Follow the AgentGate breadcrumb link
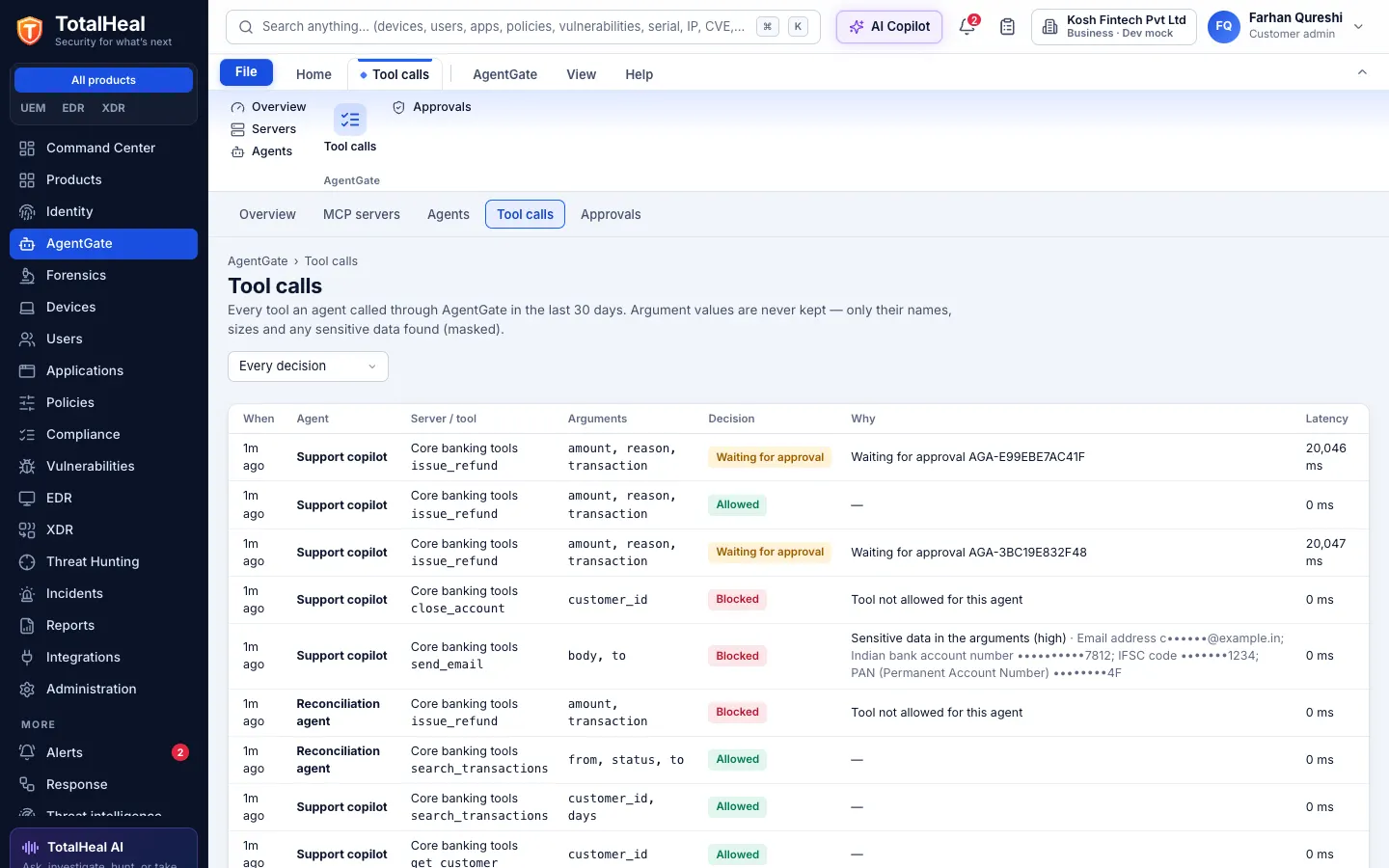This screenshot has height=868, width=1389. click(x=258, y=261)
